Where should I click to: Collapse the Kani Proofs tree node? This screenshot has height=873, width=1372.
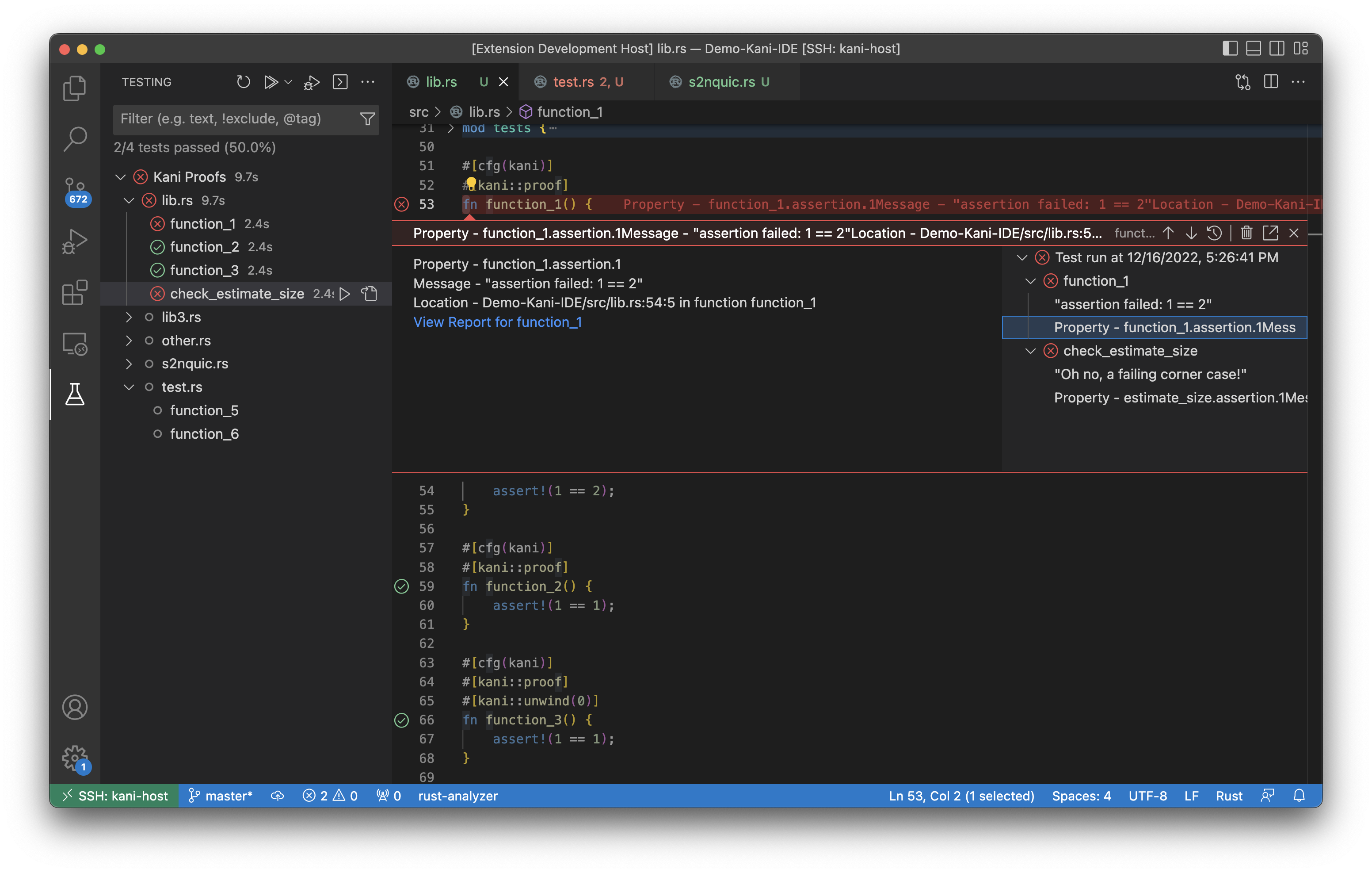tap(120, 177)
